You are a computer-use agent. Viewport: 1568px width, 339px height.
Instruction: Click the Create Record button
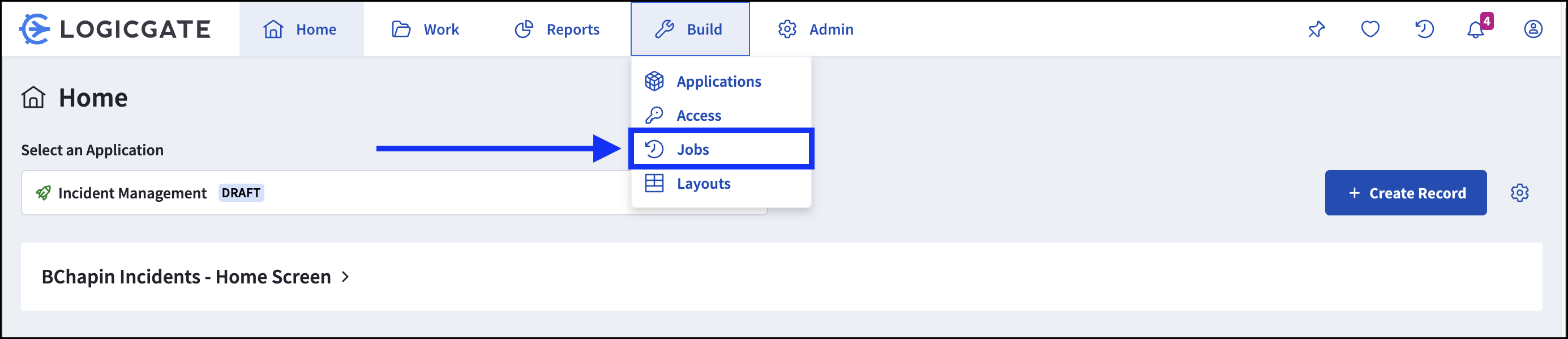1406,193
